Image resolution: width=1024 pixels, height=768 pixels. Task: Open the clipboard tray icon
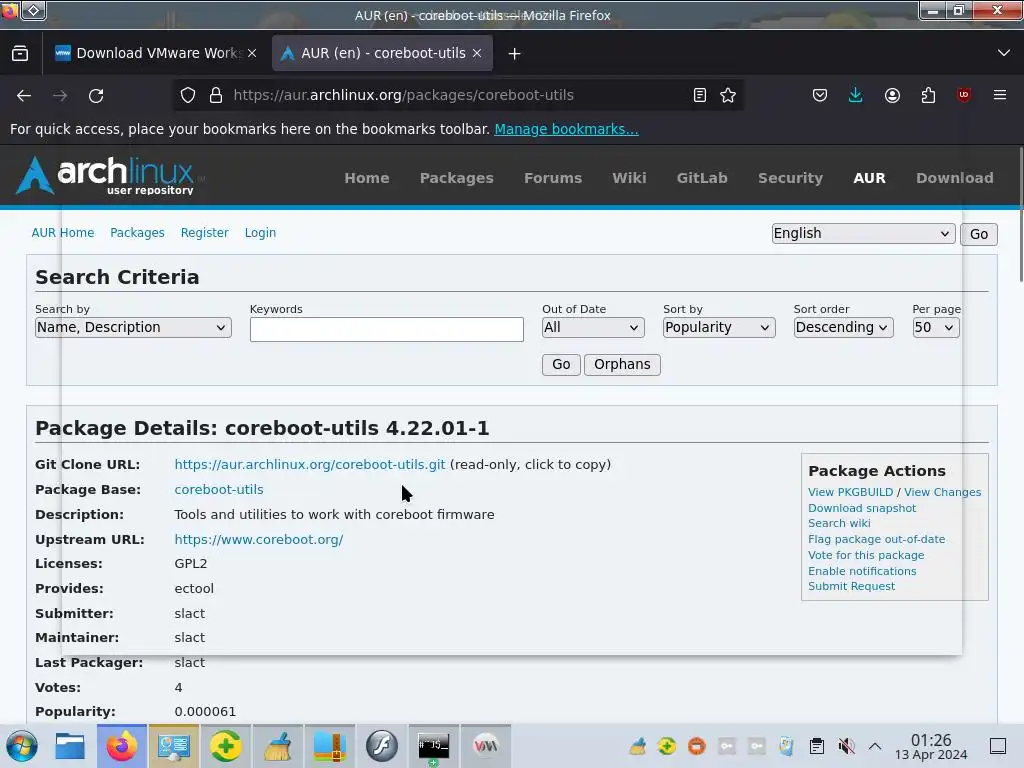coord(816,746)
